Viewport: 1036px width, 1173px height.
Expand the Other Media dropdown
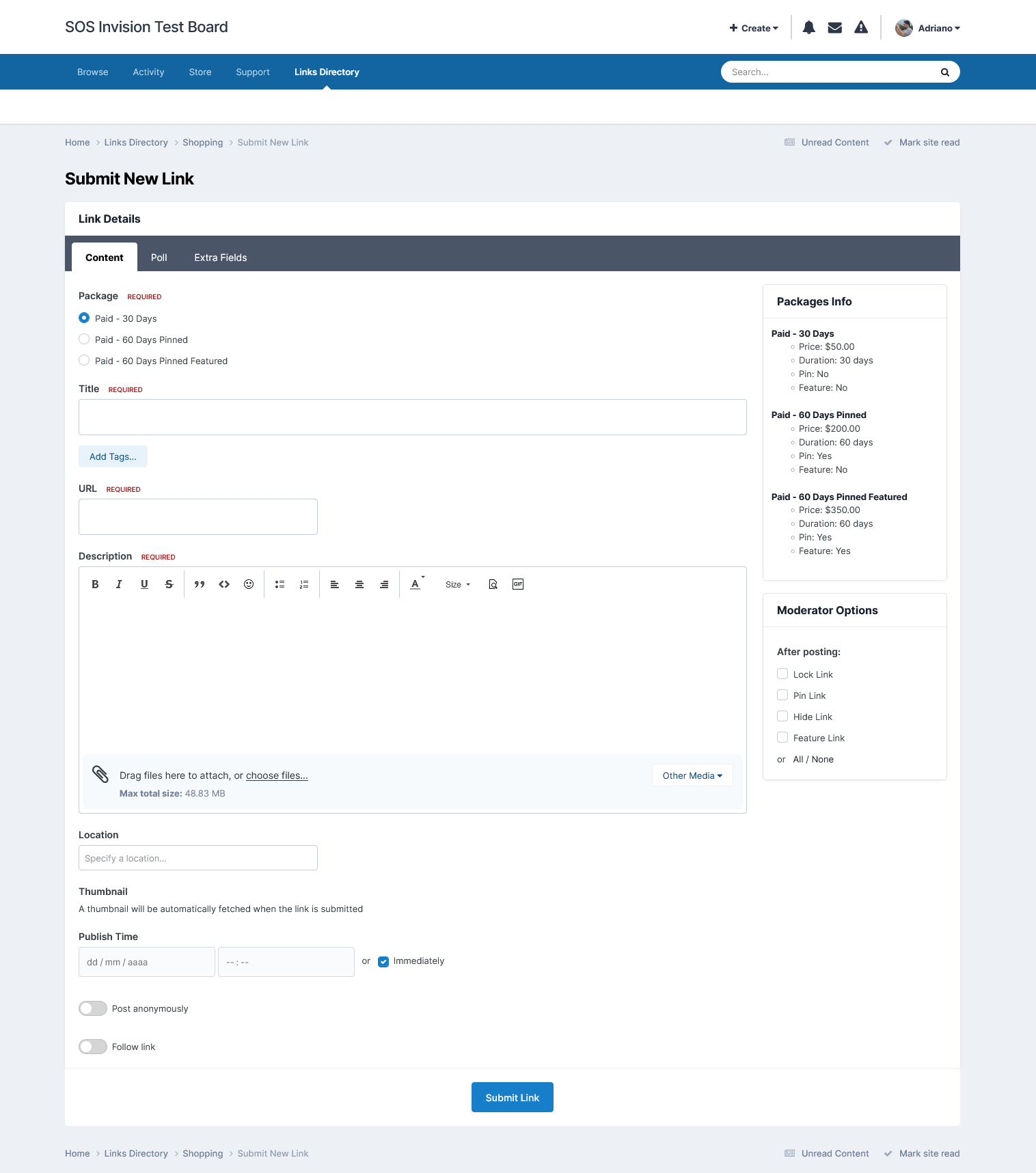tap(692, 775)
